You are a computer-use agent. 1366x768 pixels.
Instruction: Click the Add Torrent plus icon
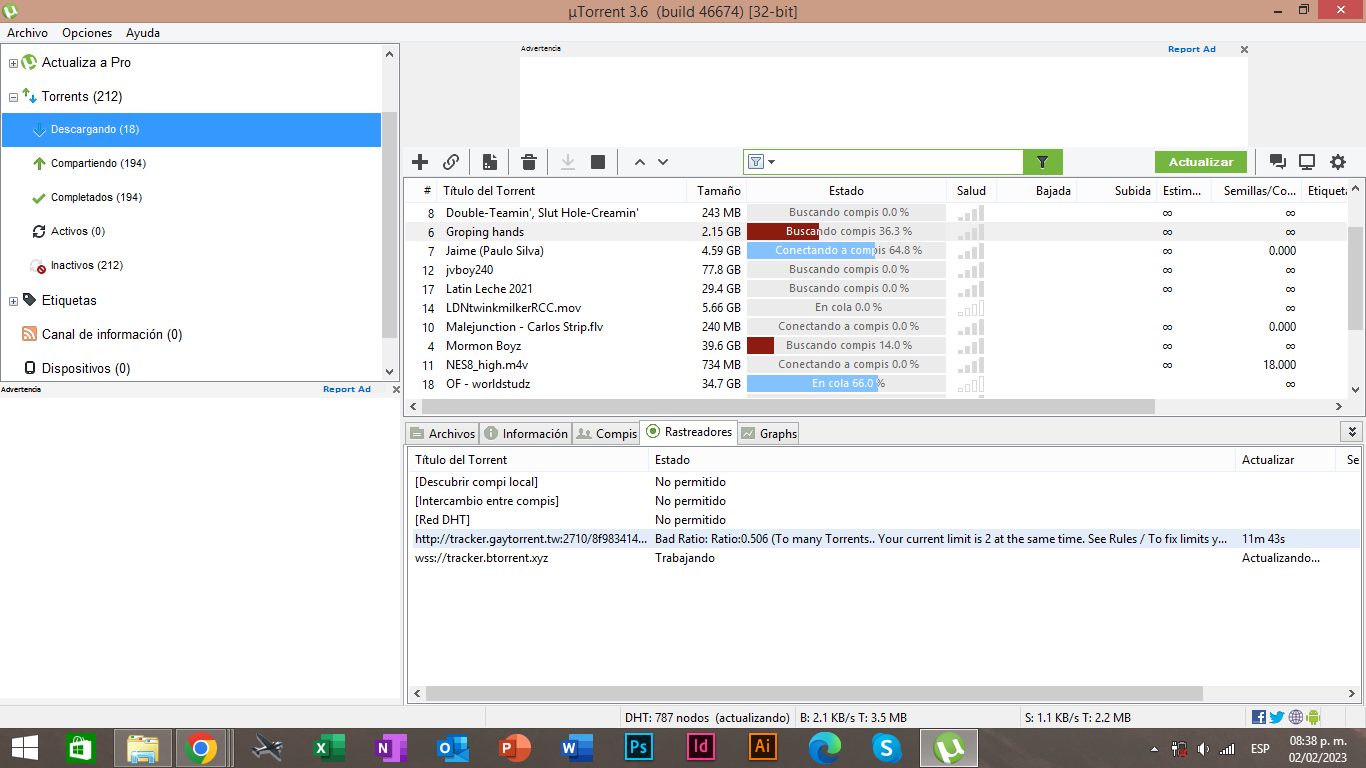(x=420, y=162)
